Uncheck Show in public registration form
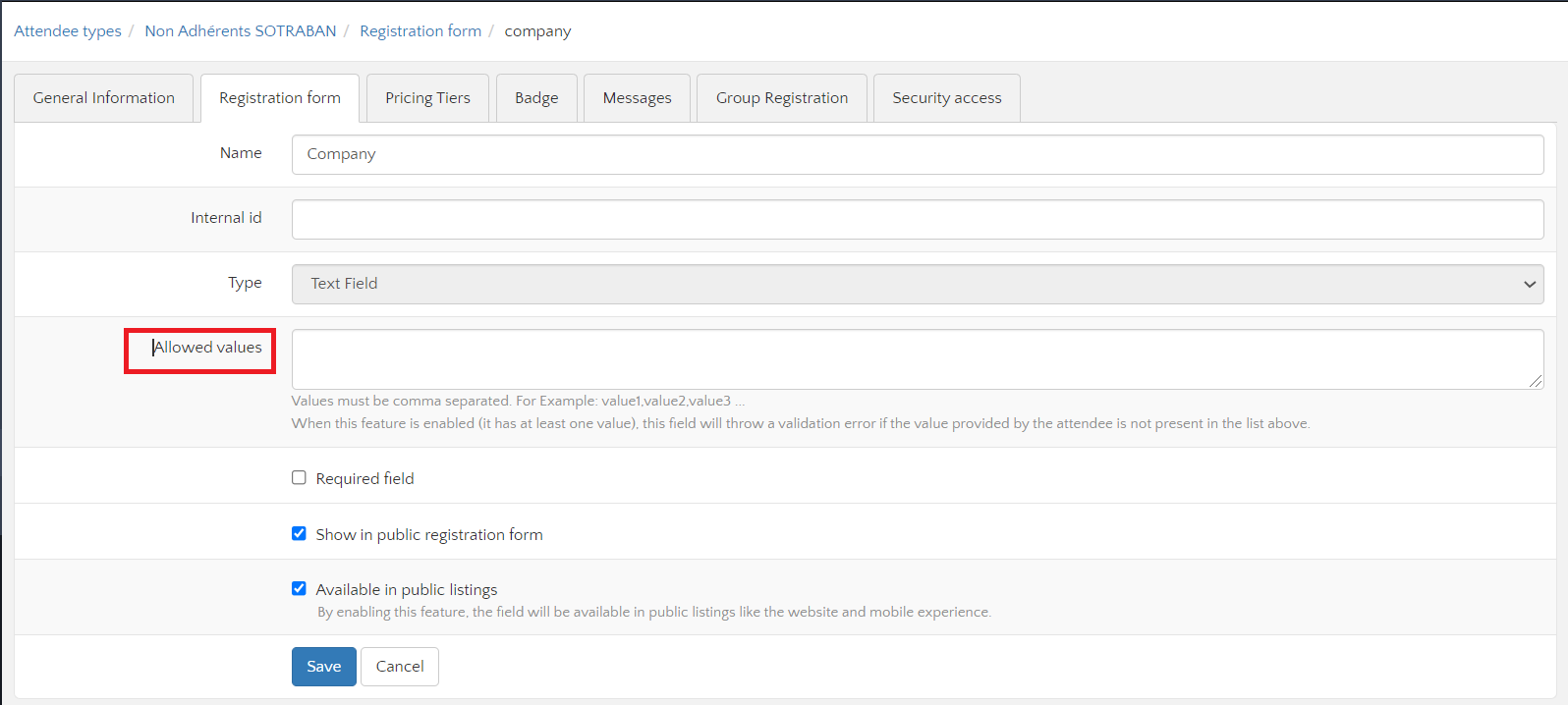Screen dimensions: 1568x705 [x=299, y=534]
